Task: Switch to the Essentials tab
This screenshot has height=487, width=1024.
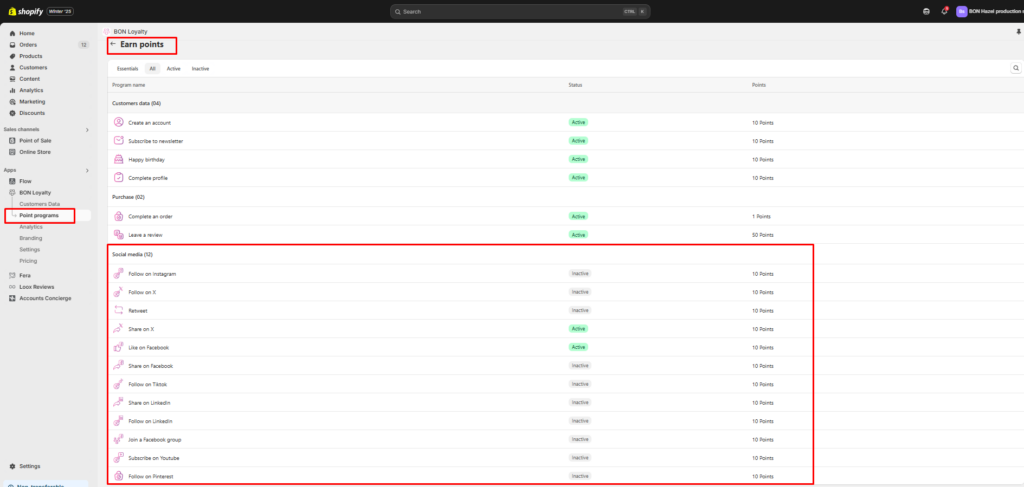Action: pos(127,69)
